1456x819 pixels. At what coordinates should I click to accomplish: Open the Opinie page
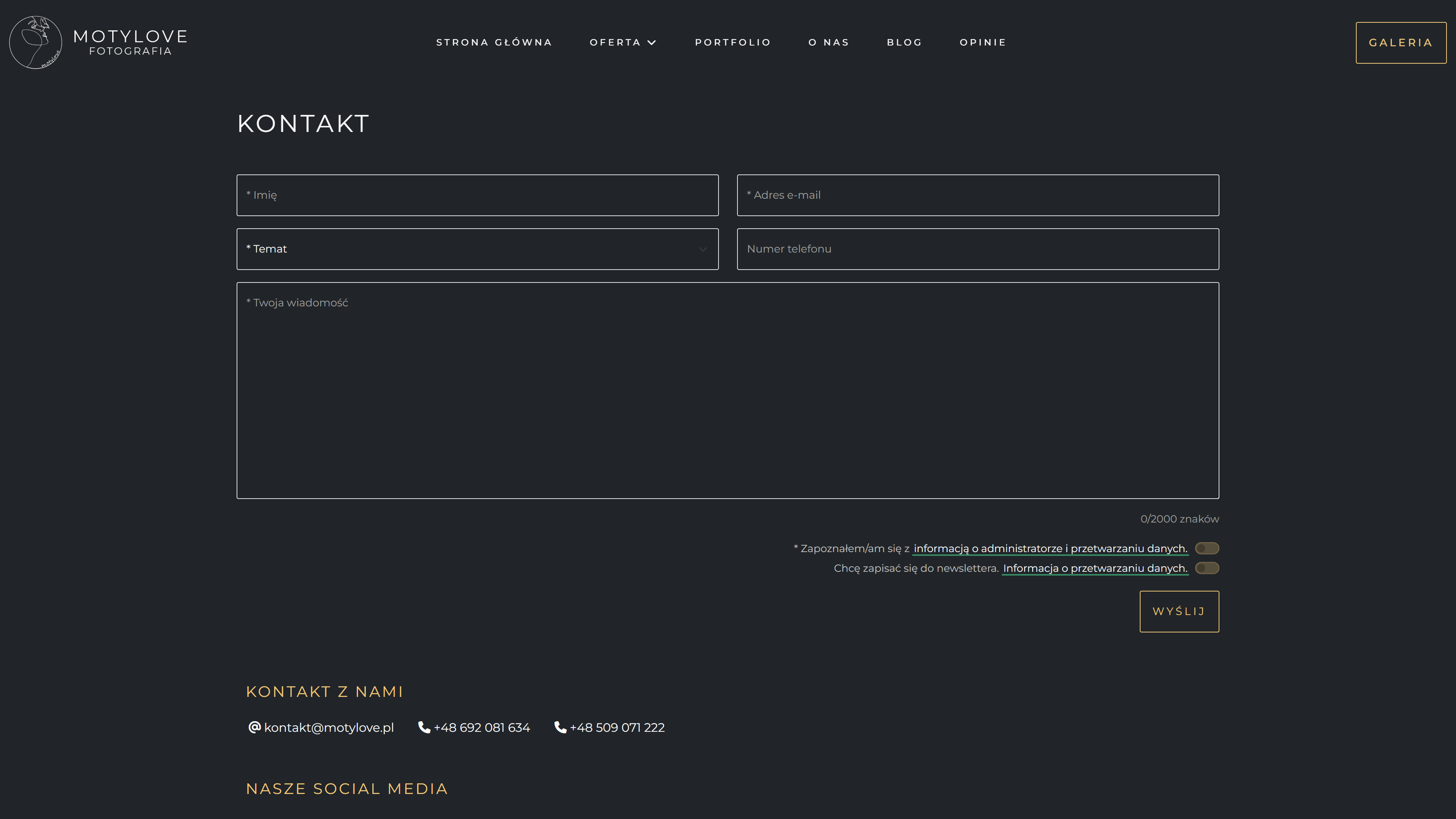pos(983,42)
